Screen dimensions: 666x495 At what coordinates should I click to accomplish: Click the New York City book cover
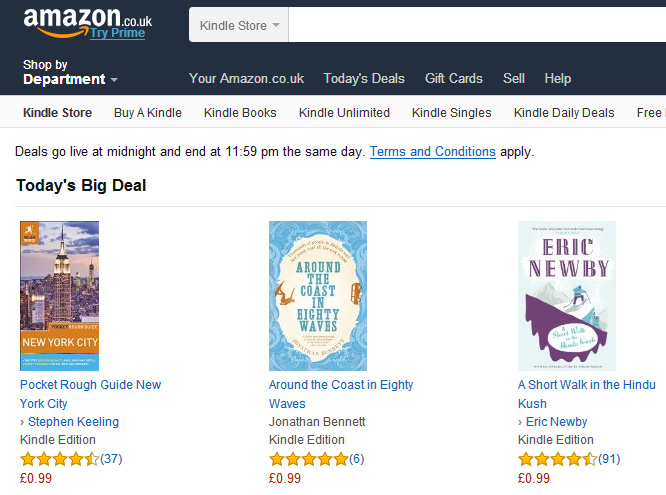(x=60, y=296)
